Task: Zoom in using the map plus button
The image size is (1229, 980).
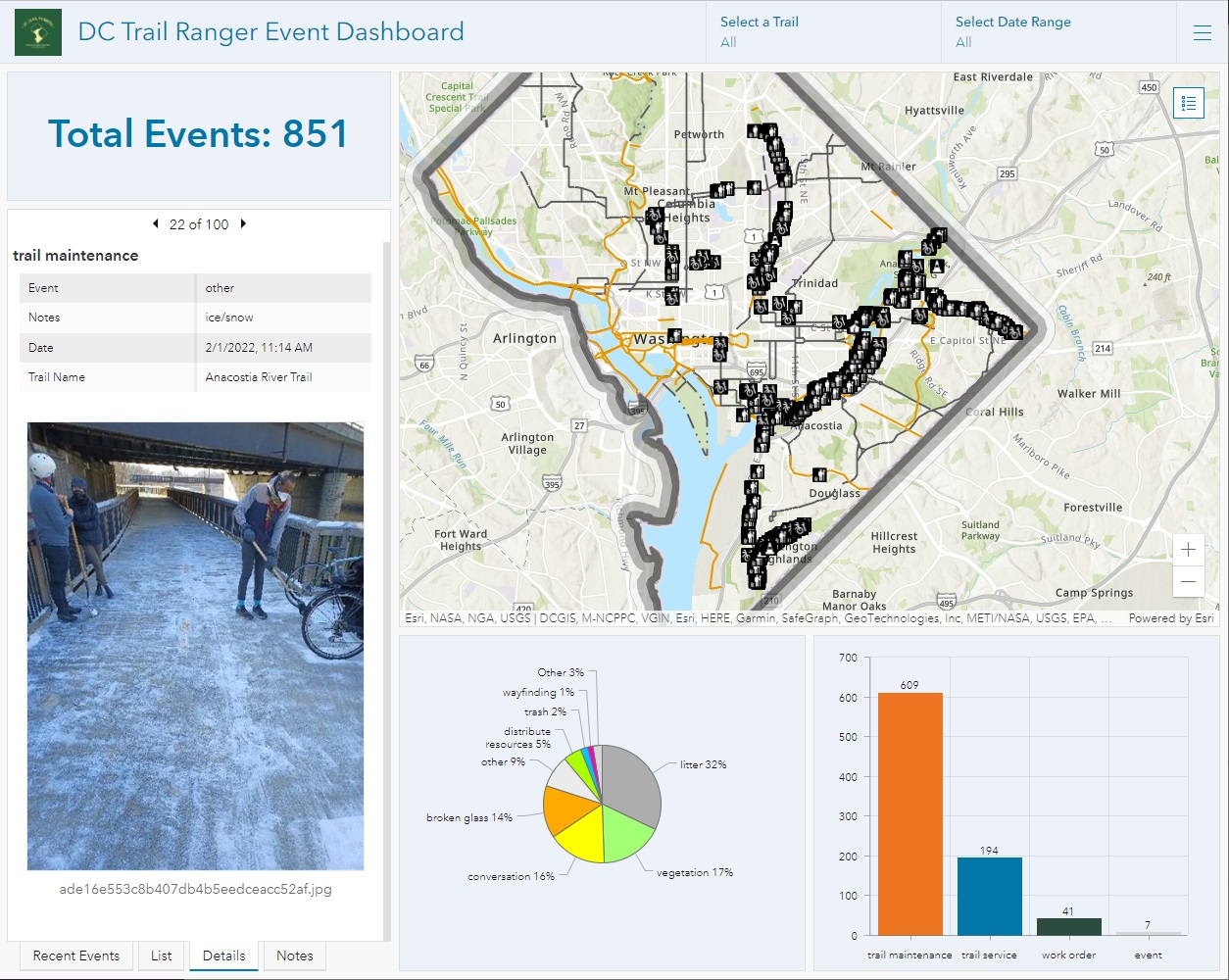Action: click(x=1188, y=549)
